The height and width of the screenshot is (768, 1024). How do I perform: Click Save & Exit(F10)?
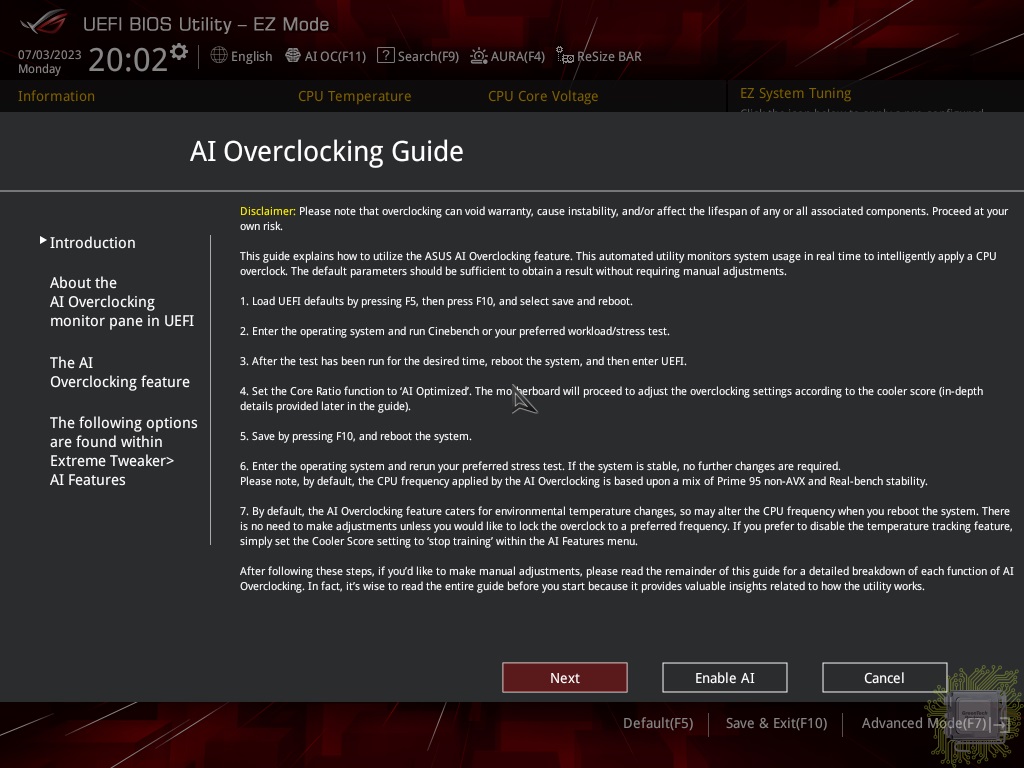[776, 723]
